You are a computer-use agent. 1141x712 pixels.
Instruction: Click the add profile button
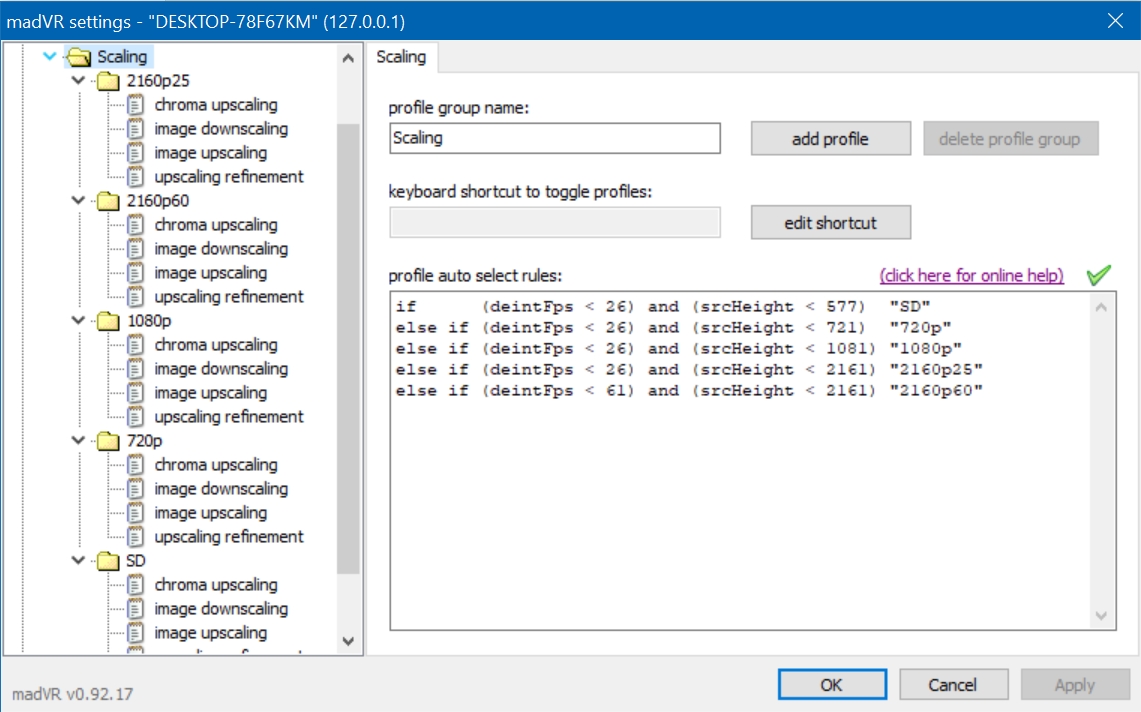coord(830,139)
